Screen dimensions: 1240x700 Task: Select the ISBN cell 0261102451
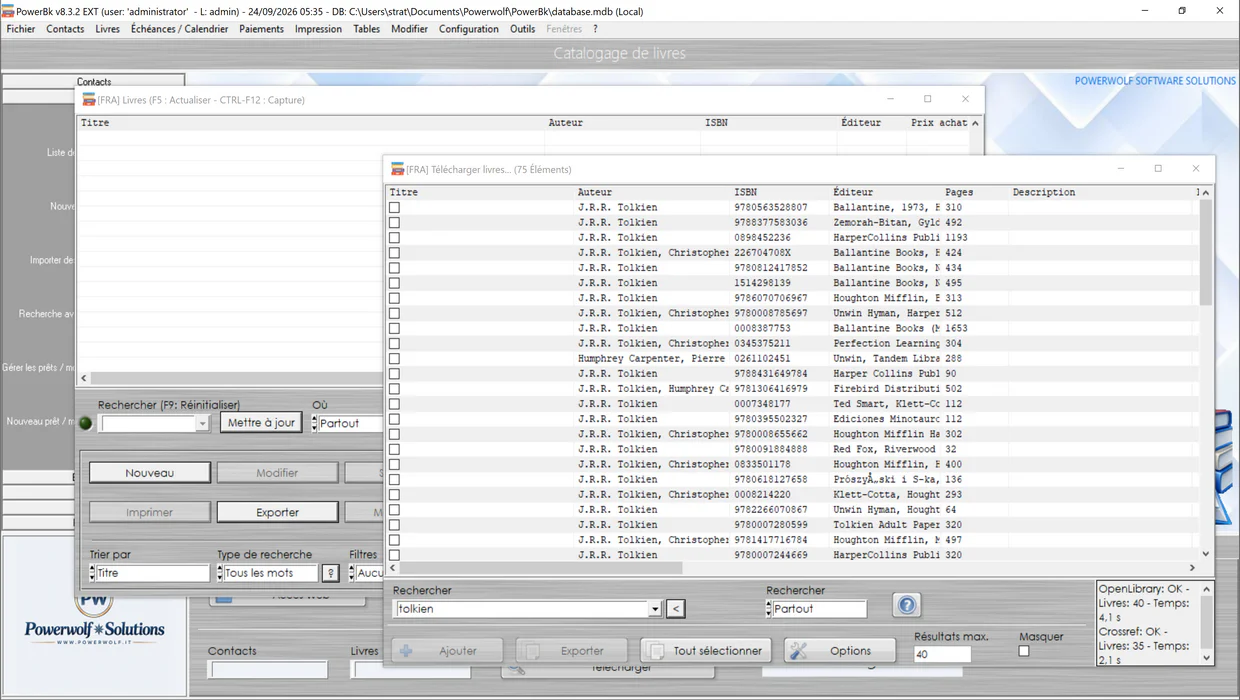tap(762, 359)
